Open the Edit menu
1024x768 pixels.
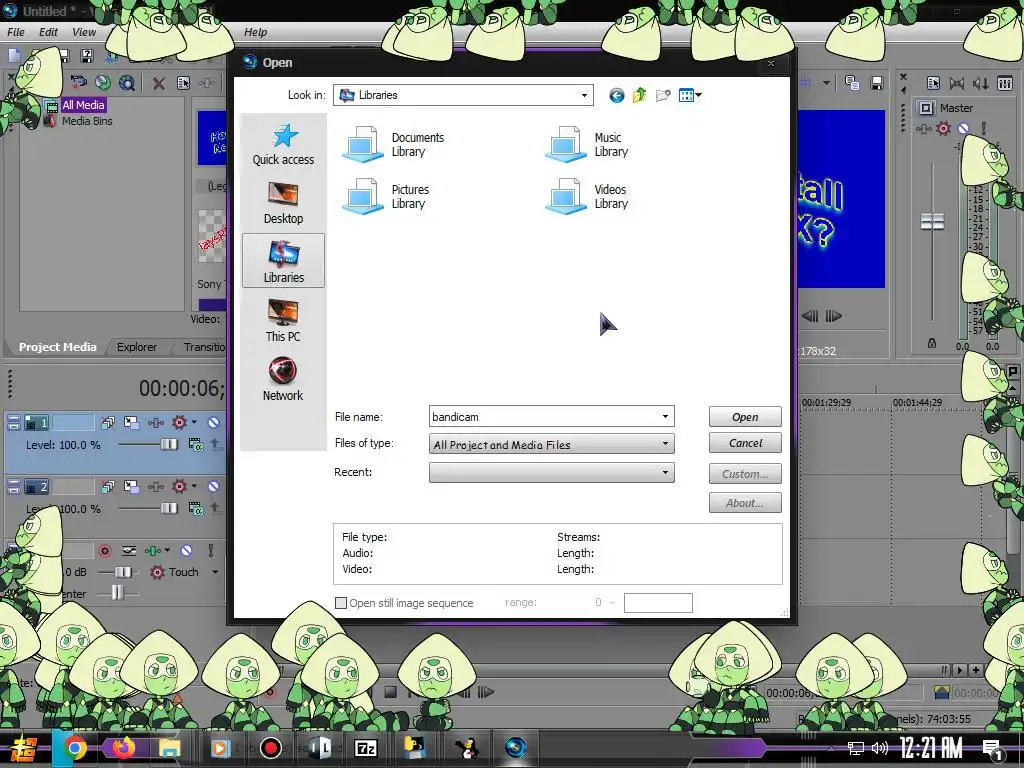tap(48, 32)
